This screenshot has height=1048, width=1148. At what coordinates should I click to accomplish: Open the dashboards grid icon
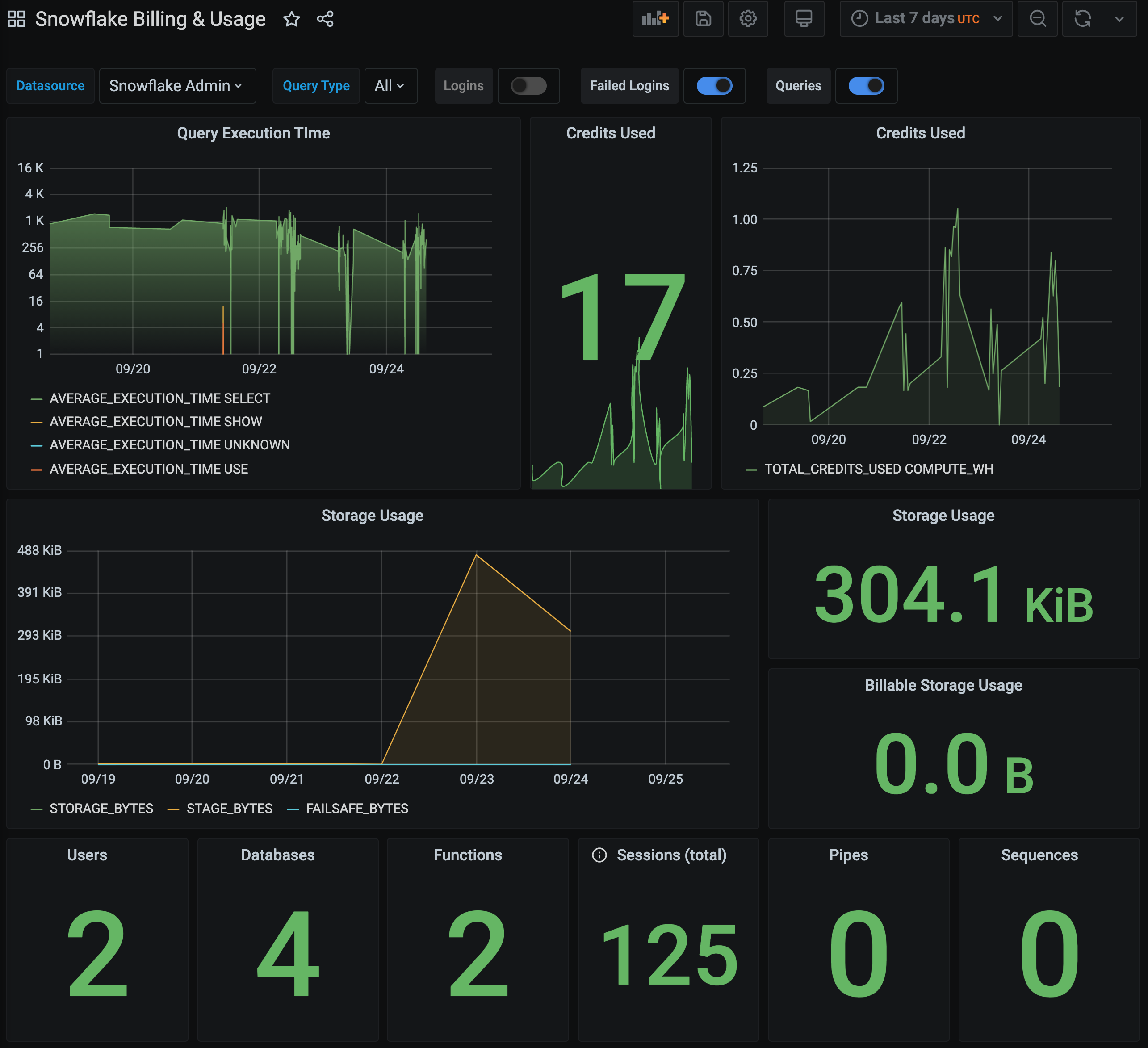point(17,19)
